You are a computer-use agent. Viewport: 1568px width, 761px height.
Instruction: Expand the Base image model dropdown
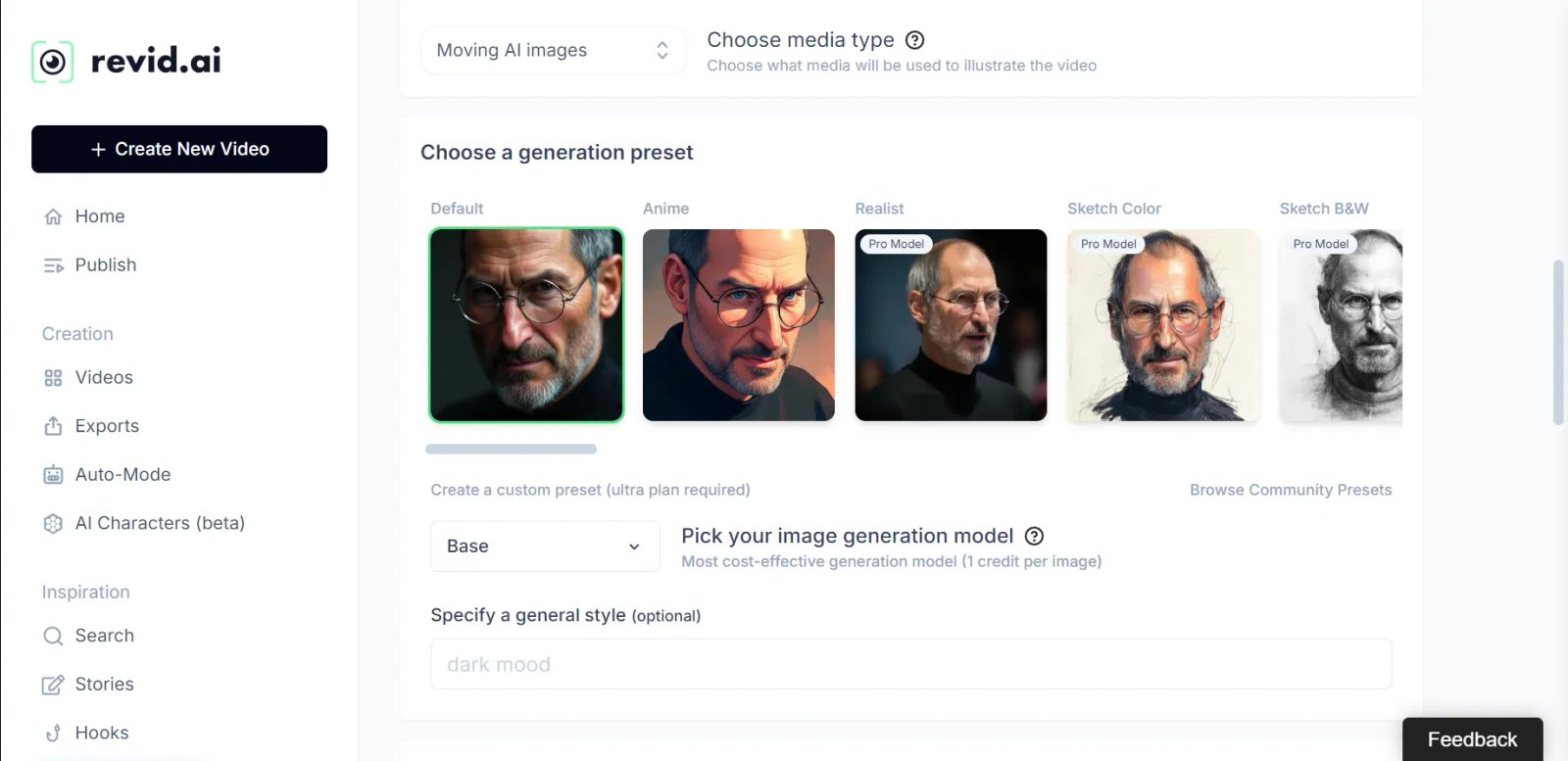(x=545, y=546)
